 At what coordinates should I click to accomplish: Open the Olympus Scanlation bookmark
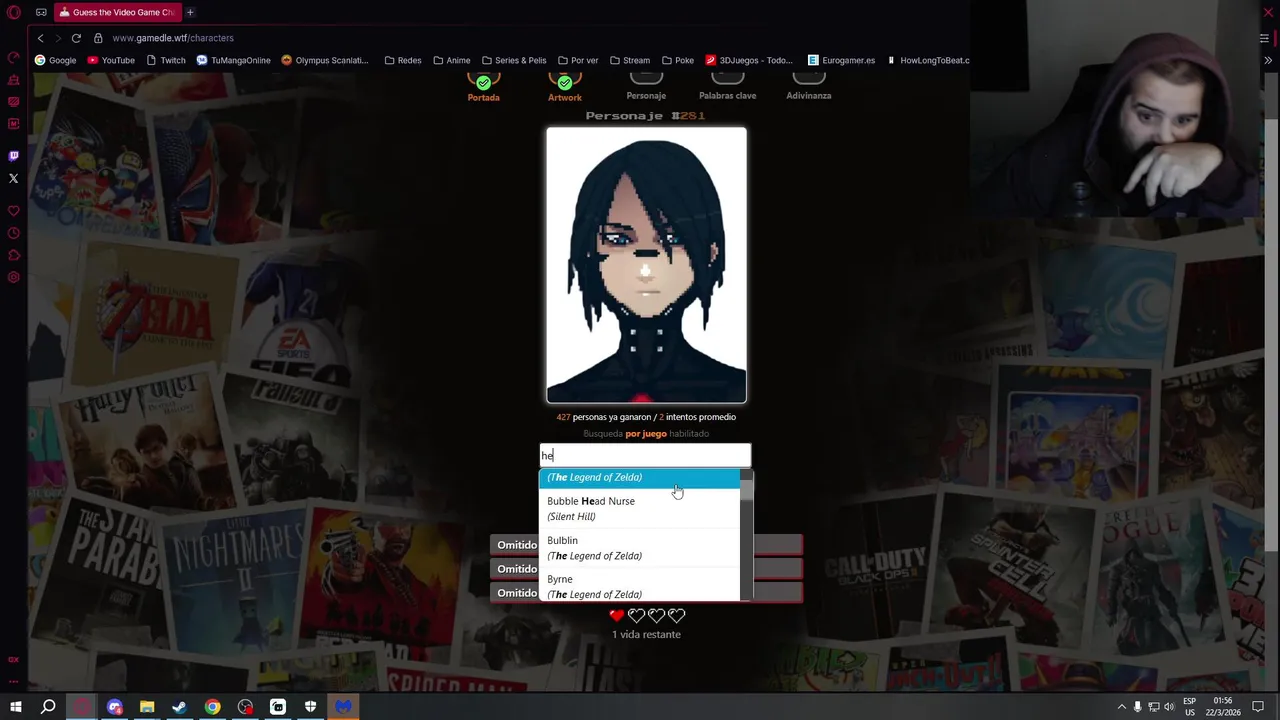tap(325, 60)
